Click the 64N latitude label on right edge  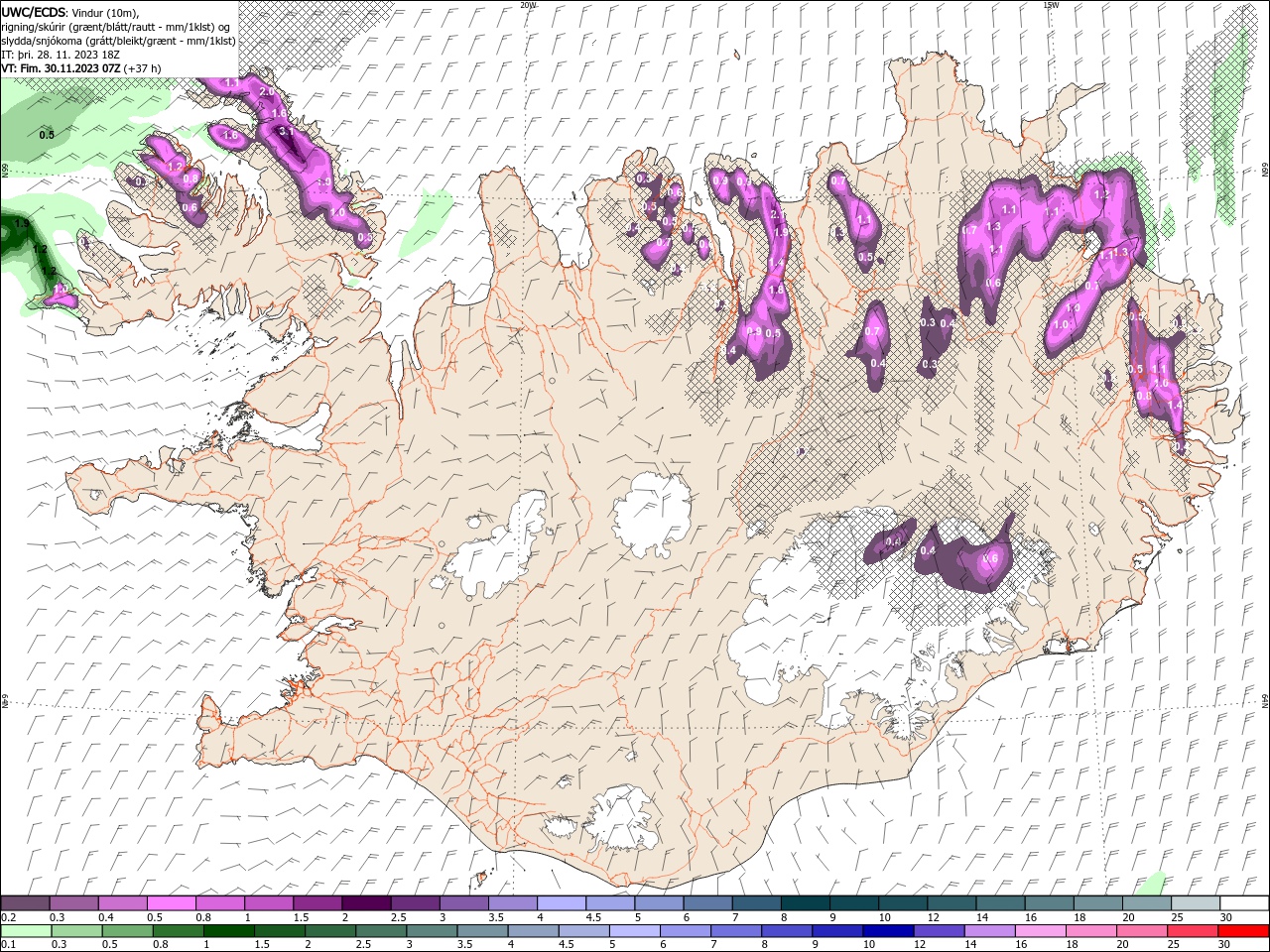coord(1265,699)
